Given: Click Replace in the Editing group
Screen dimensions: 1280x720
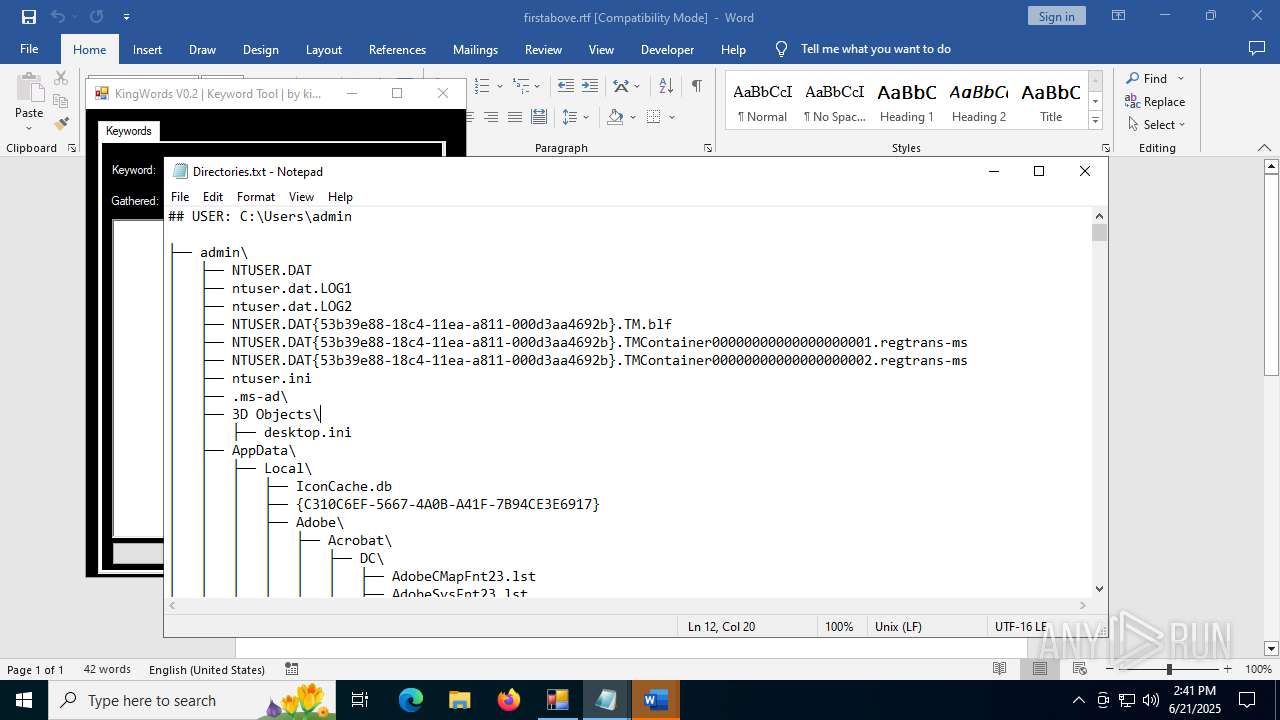Looking at the screenshot, I should click(1155, 101).
